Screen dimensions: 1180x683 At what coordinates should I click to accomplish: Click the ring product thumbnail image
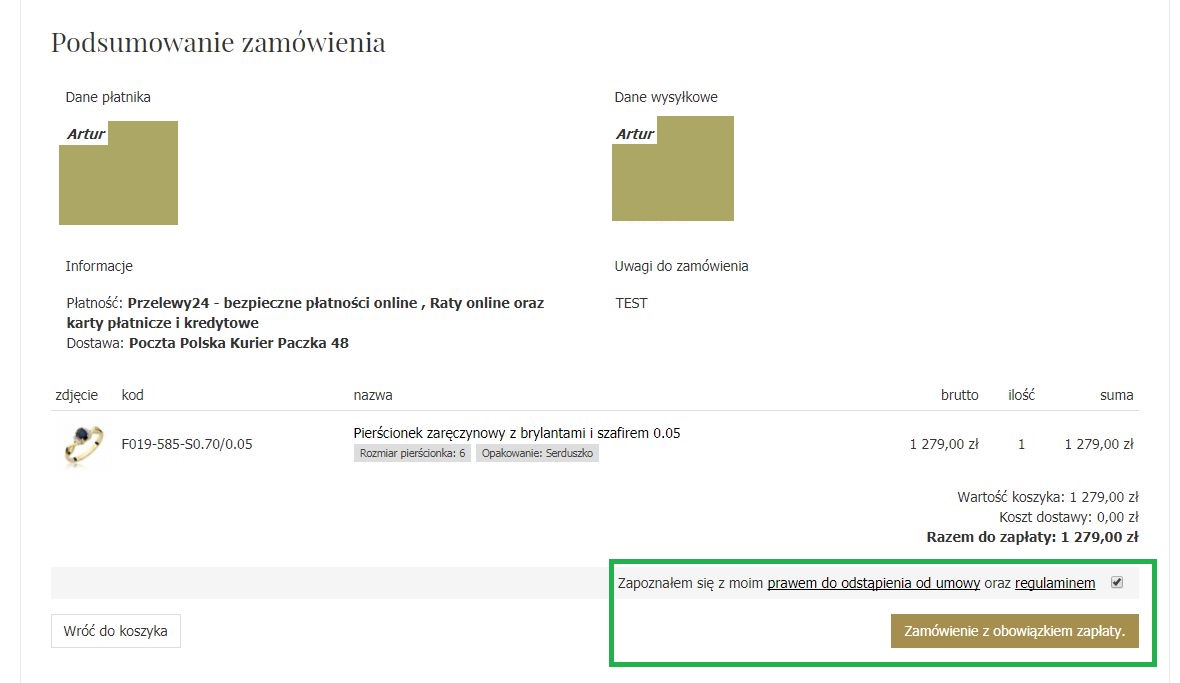pyautogui.click(x=77, y=445)
